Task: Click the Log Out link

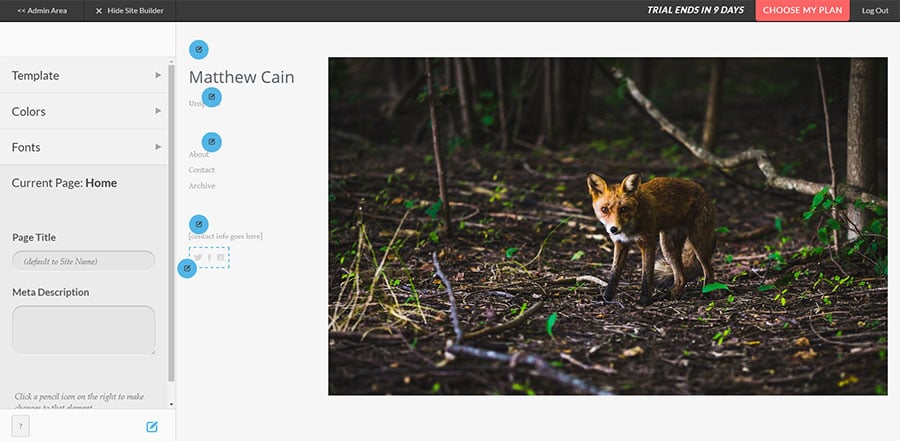Action: [x=874, y=11]
